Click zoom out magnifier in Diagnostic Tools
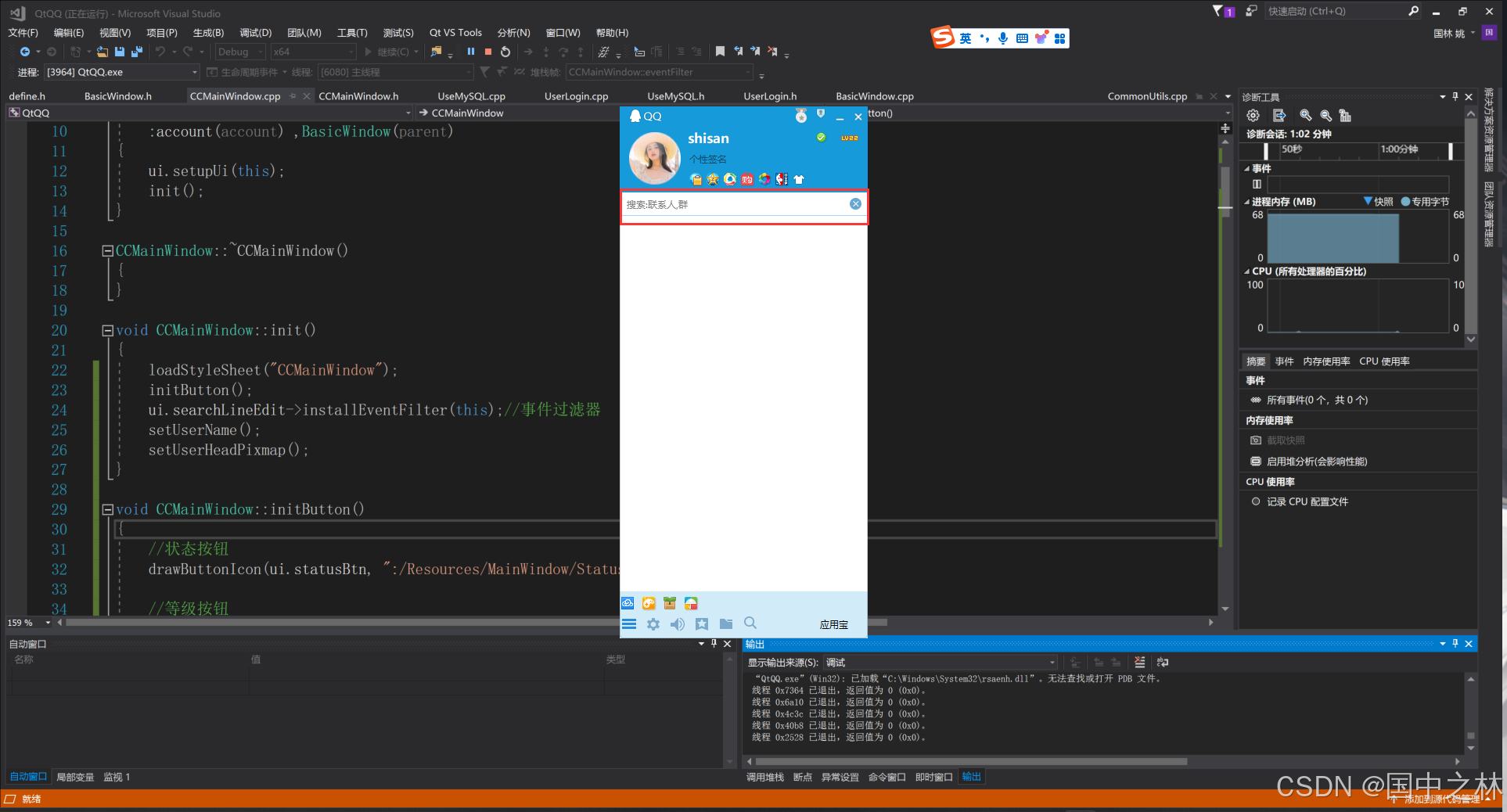This screenshot has width=1507, height=812. 1325,116
